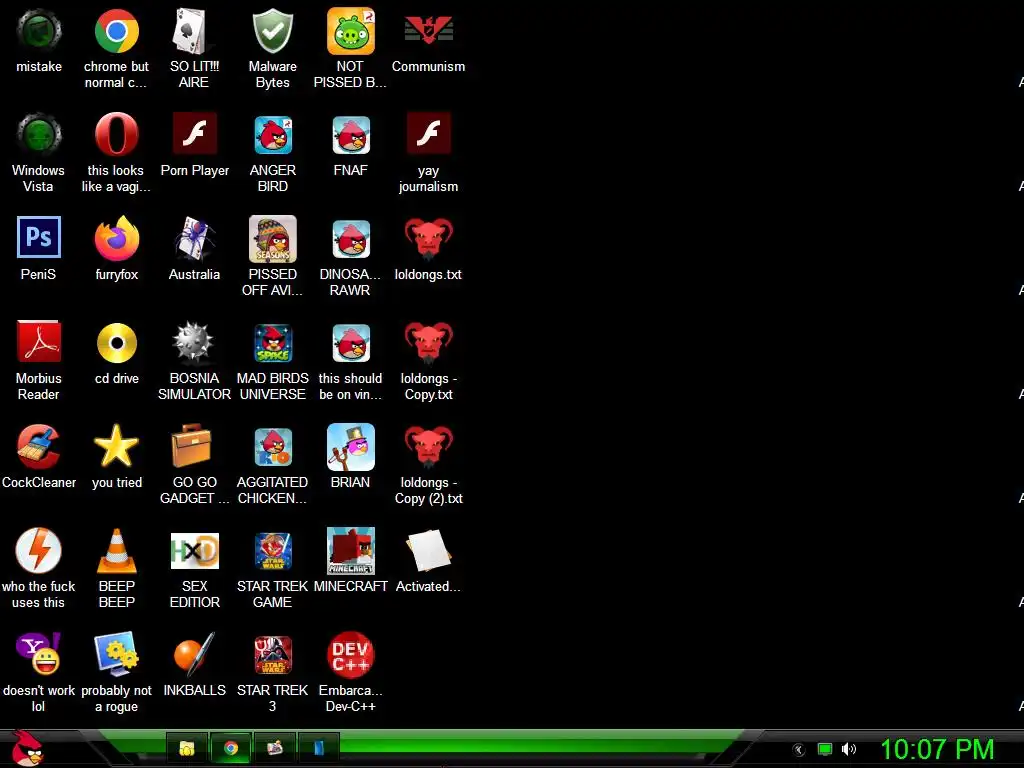The image size is (1024, 768).
Task: Select the 'loldongs - Copy (2).txt' file
Action: pos(428,447)
